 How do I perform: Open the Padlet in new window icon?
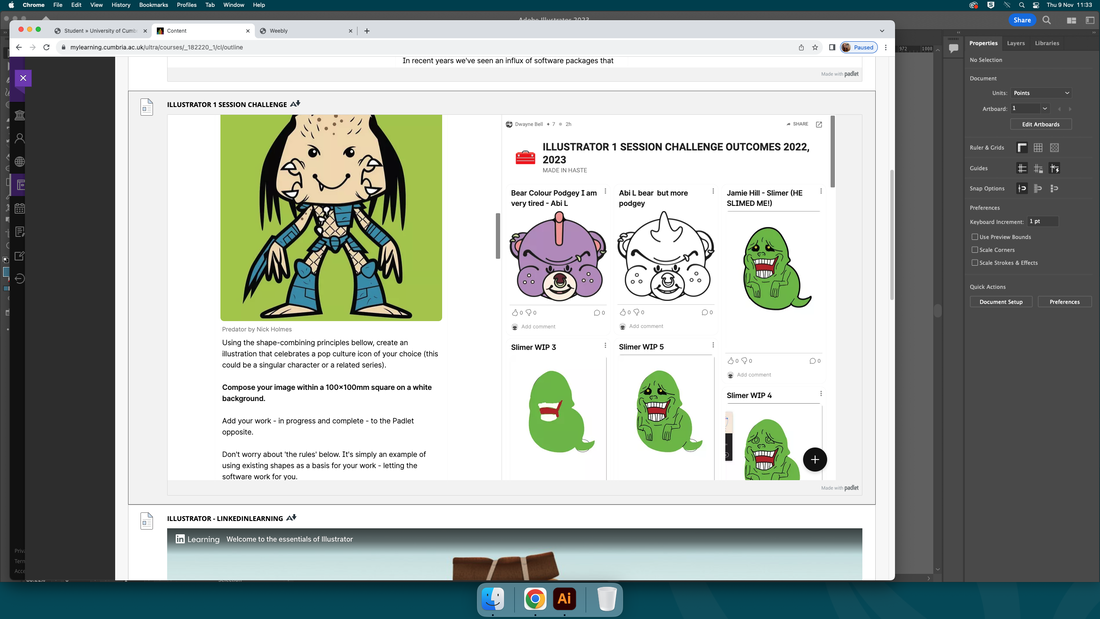[x=819, y=124]
